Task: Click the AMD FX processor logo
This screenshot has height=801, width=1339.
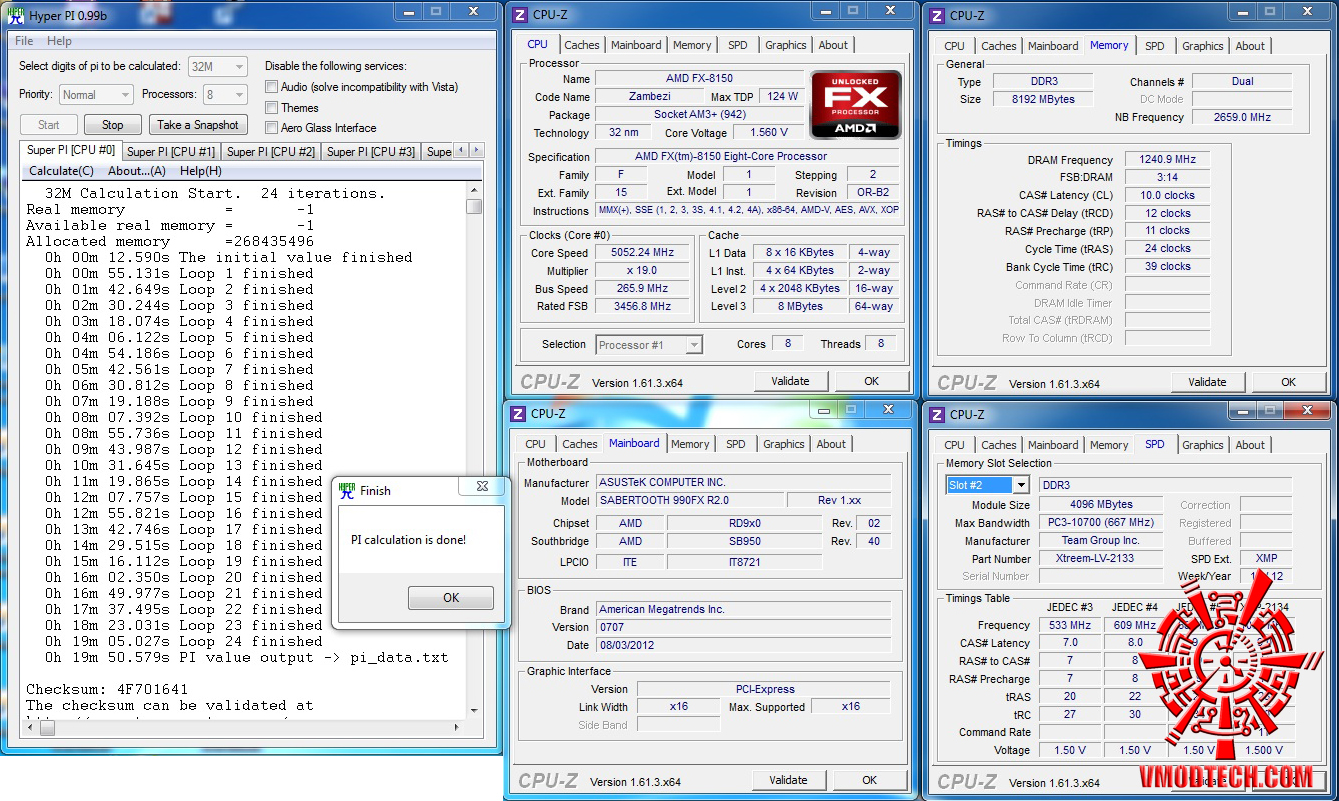Action: [855, 104]
